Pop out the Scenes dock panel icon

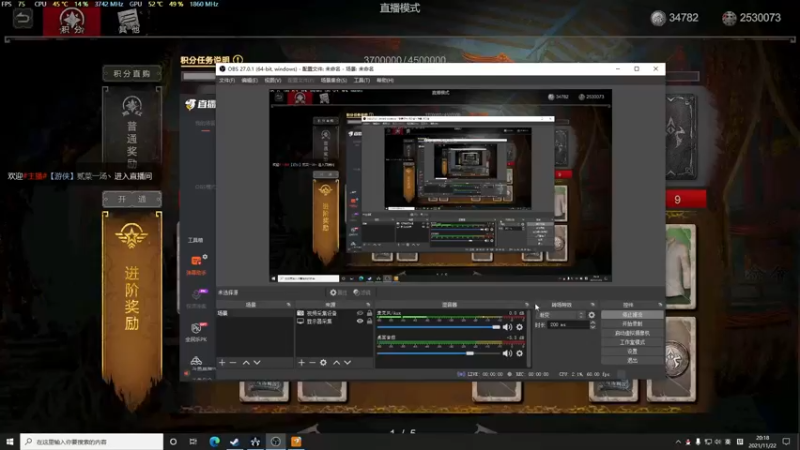[289, 305]
